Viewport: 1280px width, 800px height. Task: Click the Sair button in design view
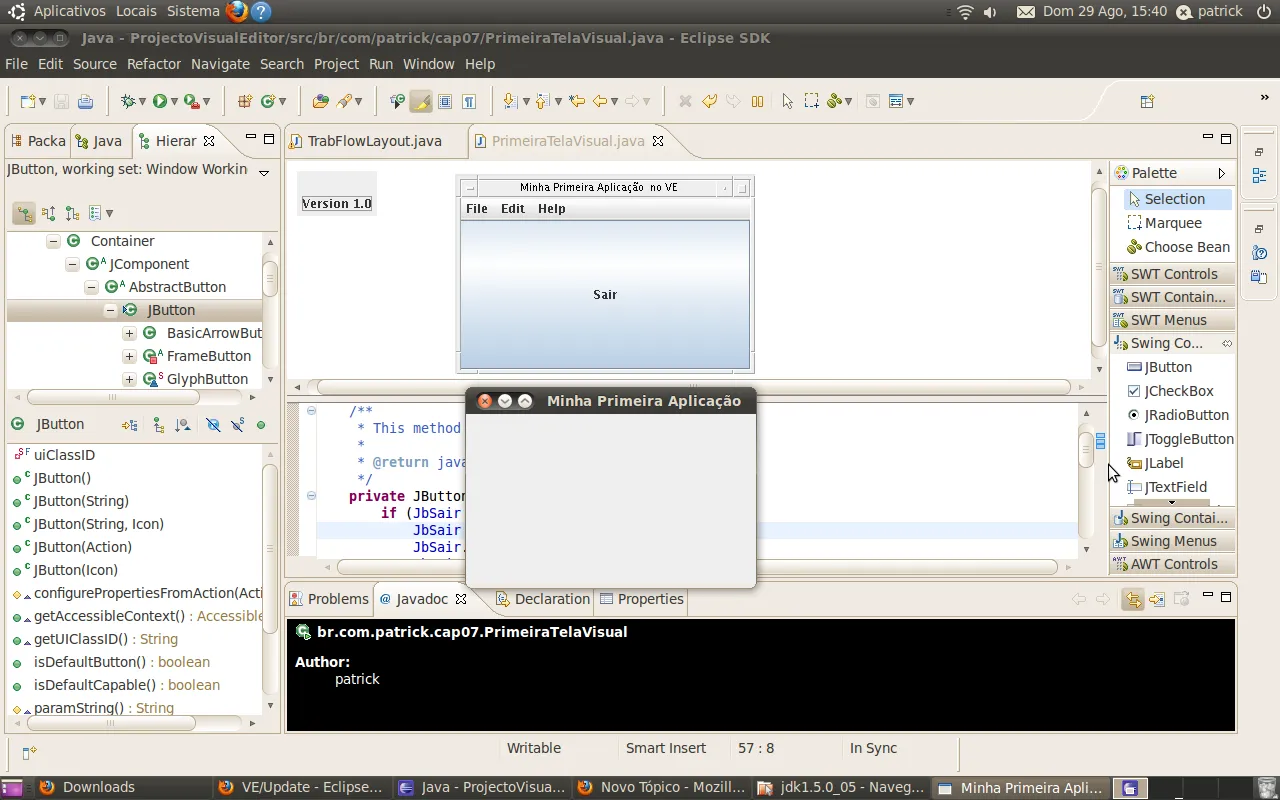pyautogui.click(x=604, y=295)
